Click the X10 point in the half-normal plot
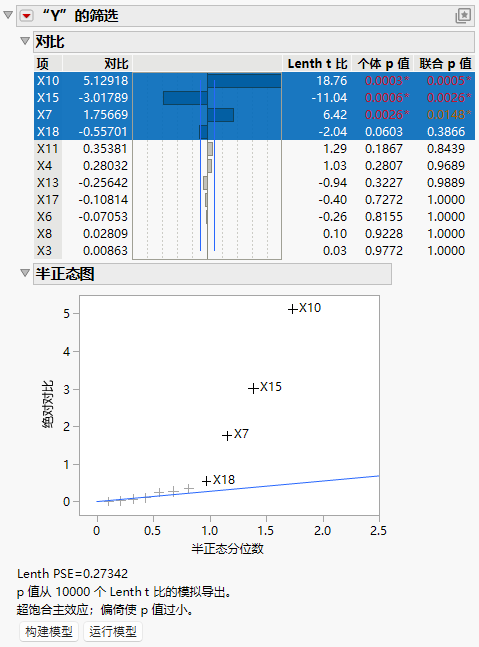 293,309
